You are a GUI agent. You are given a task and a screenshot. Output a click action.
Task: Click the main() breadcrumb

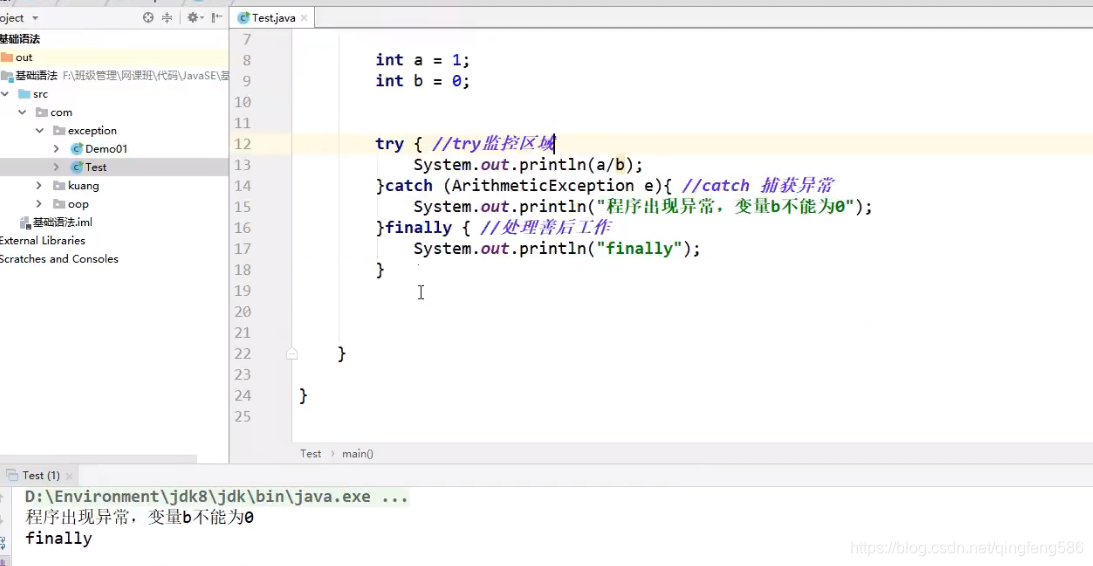tap(358, 453)
